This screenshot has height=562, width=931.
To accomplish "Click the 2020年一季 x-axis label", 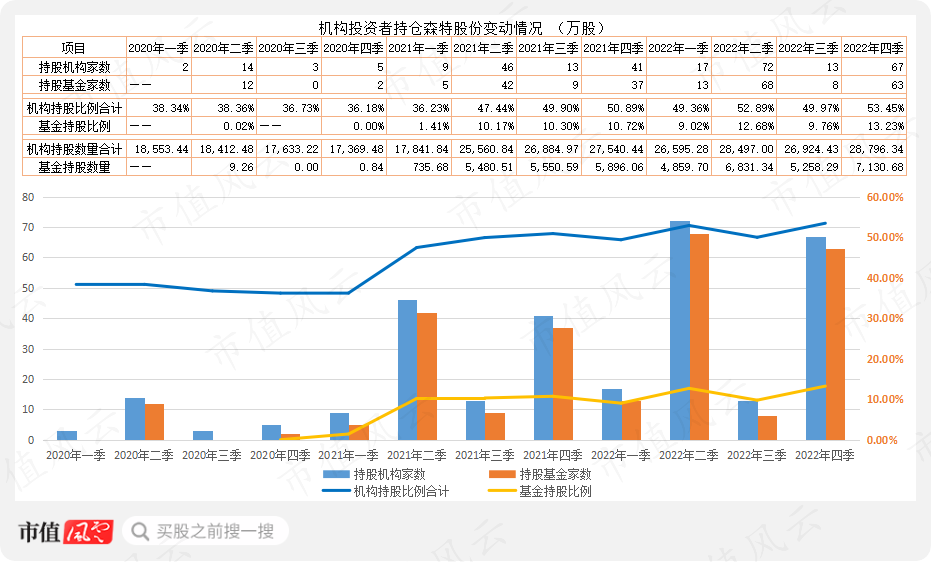I will [x=76, y=455].
